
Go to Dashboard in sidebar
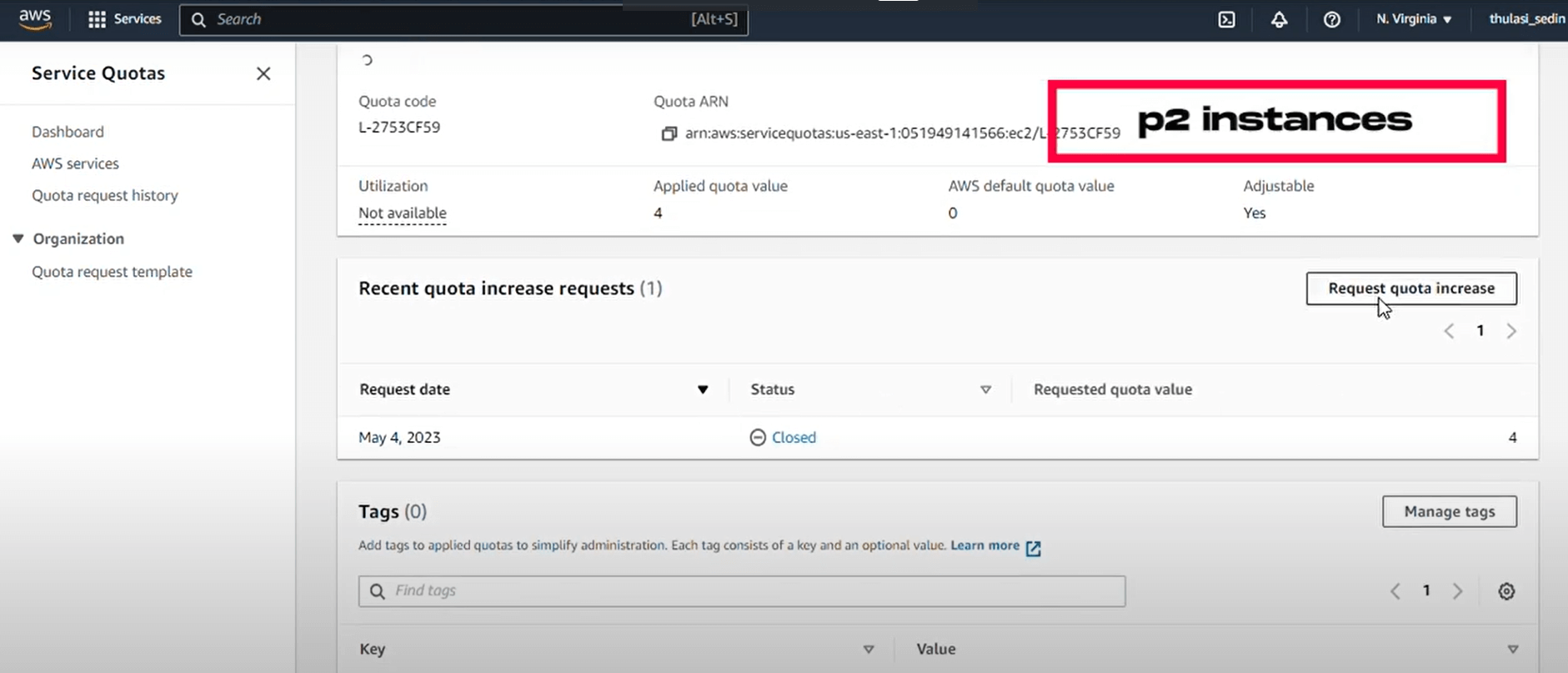pyautogui.click(x=68, y=132)
